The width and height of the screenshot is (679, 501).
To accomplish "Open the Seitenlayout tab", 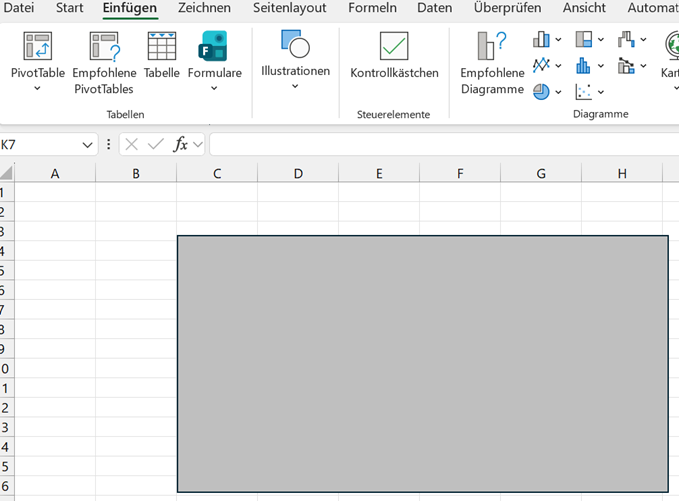I will 289,8.
